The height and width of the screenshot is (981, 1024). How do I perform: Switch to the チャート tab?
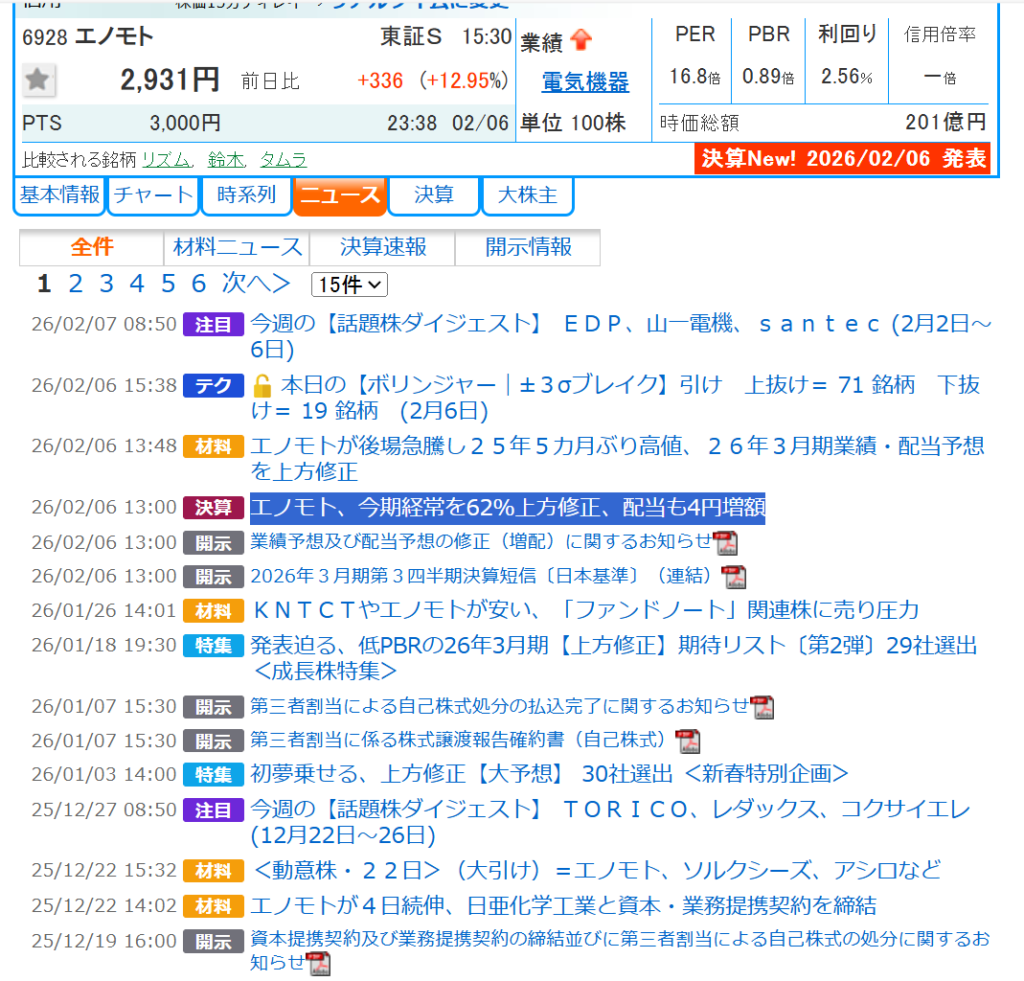153,195
